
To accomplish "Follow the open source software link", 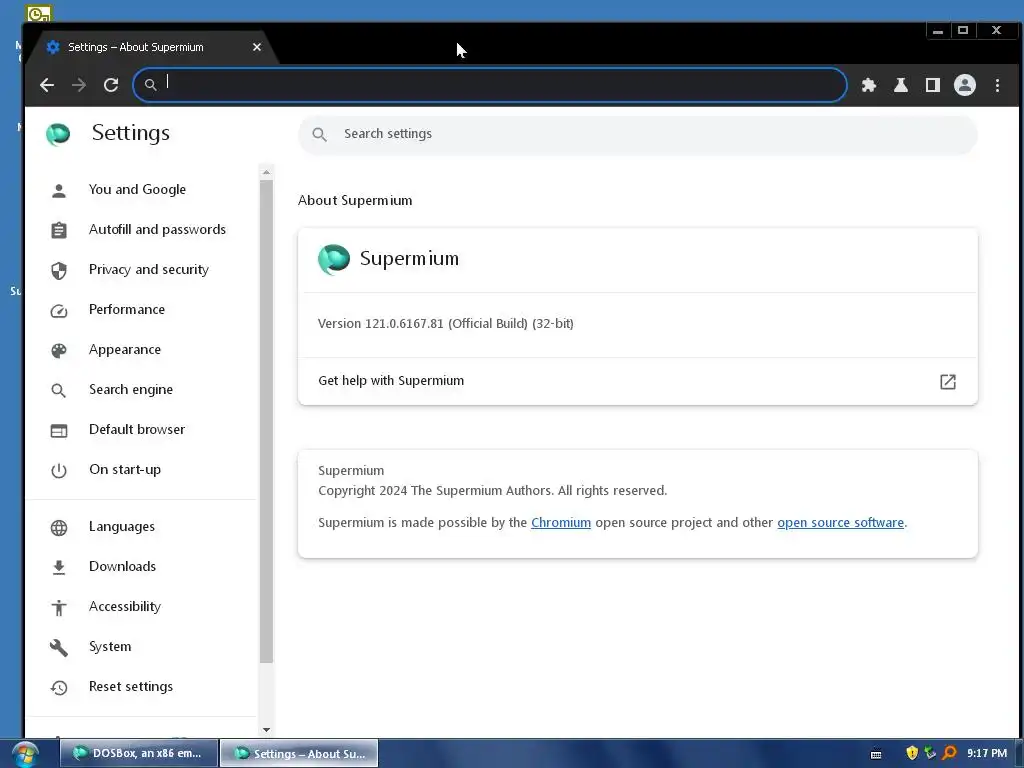I will tap(840, 522).
